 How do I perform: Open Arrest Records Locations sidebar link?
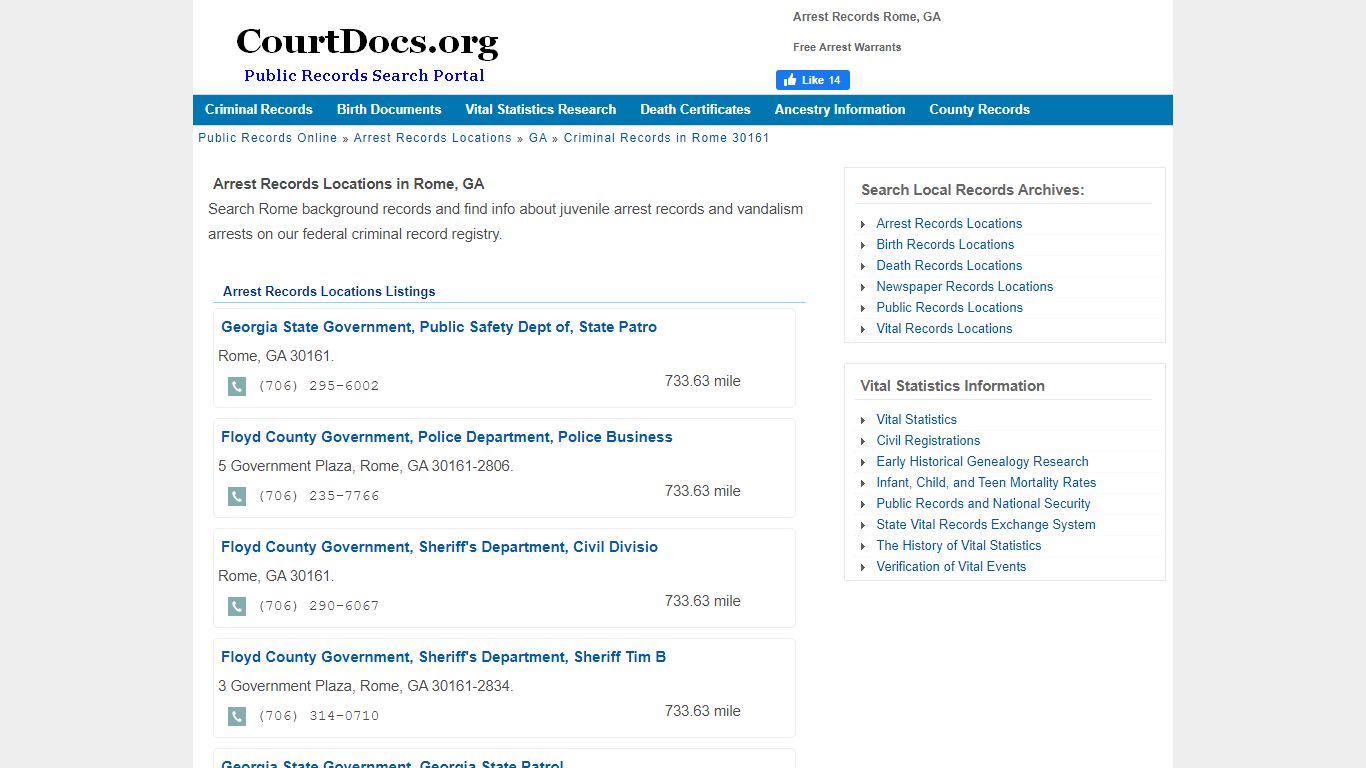click(x=949, y=223)
